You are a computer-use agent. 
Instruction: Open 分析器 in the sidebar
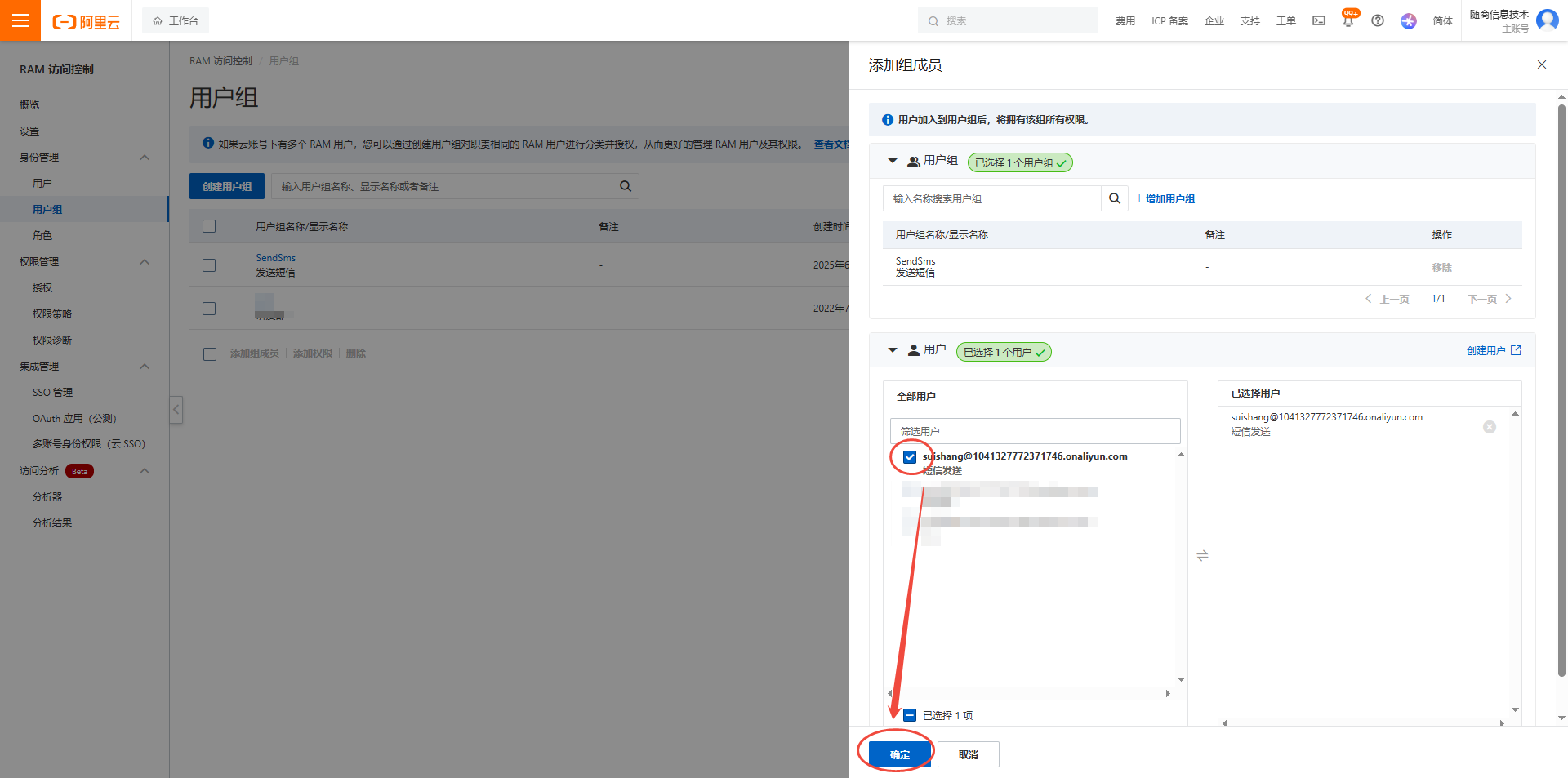pyautogui.click(x=47, y=496)
